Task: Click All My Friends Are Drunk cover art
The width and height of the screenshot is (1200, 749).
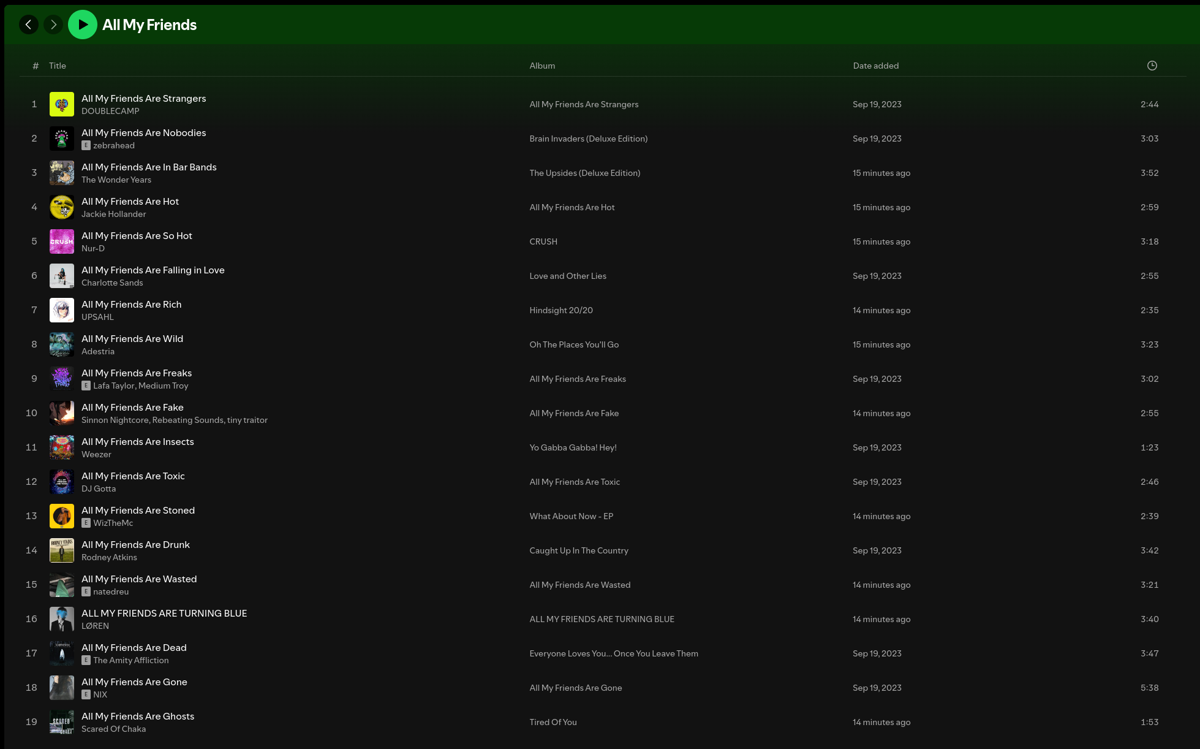Action: [62, 550]
